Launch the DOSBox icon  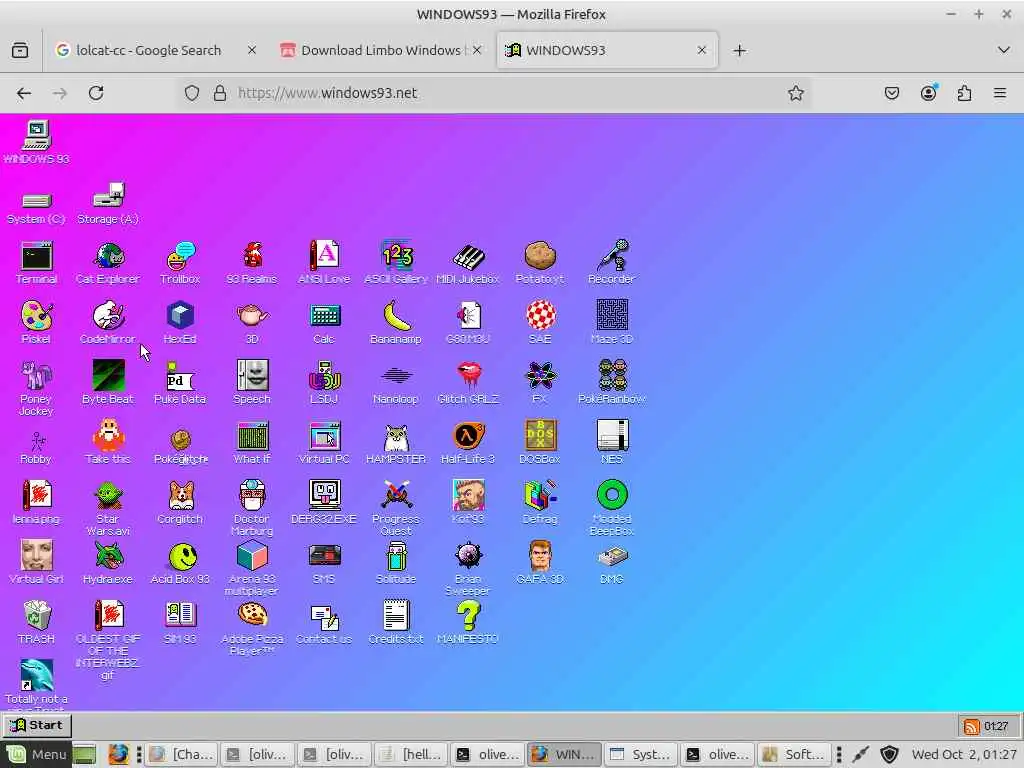pyautogui.click(x=540, y=443)
